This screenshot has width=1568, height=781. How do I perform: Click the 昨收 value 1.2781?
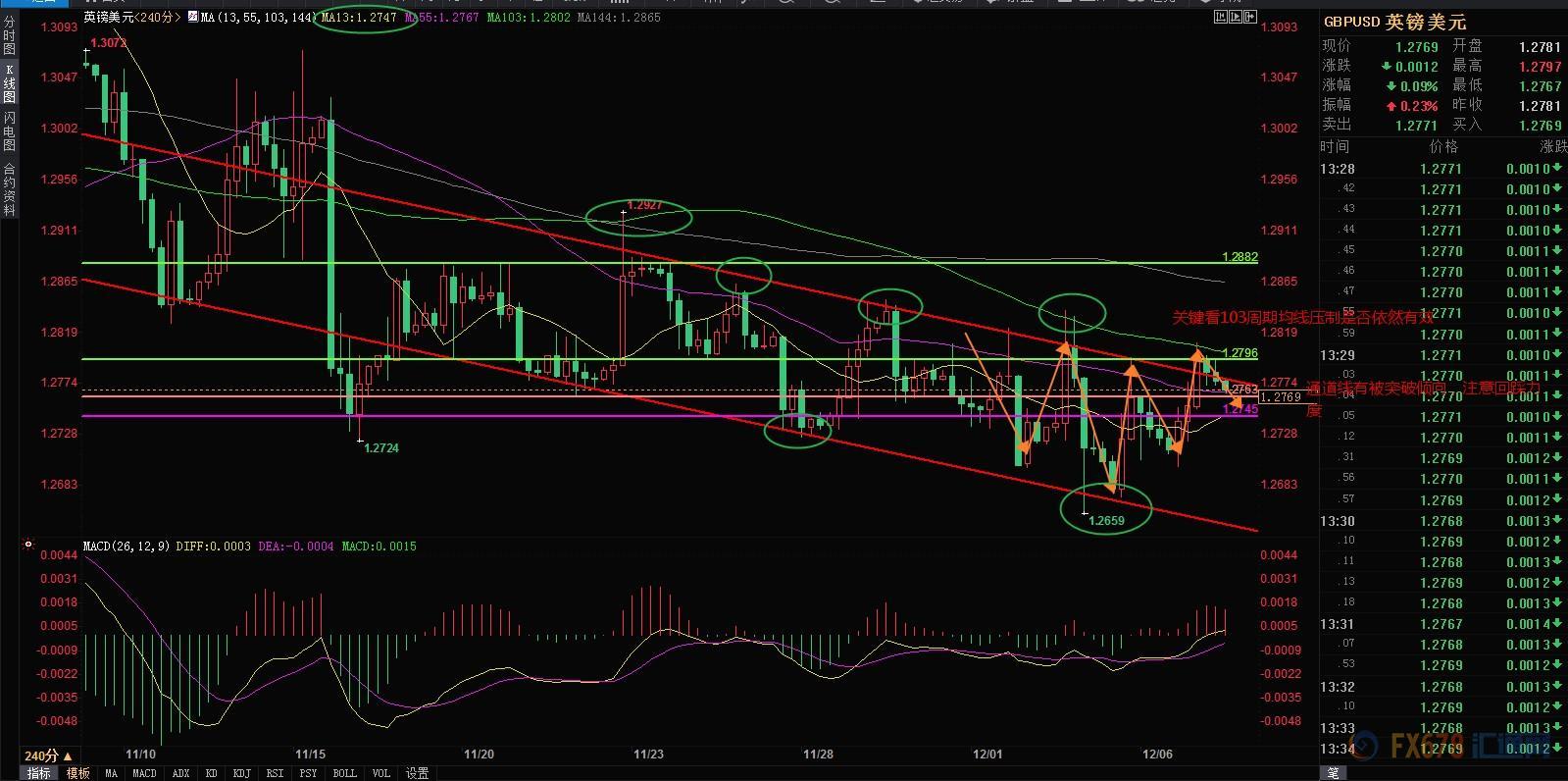click(1540, 106)
